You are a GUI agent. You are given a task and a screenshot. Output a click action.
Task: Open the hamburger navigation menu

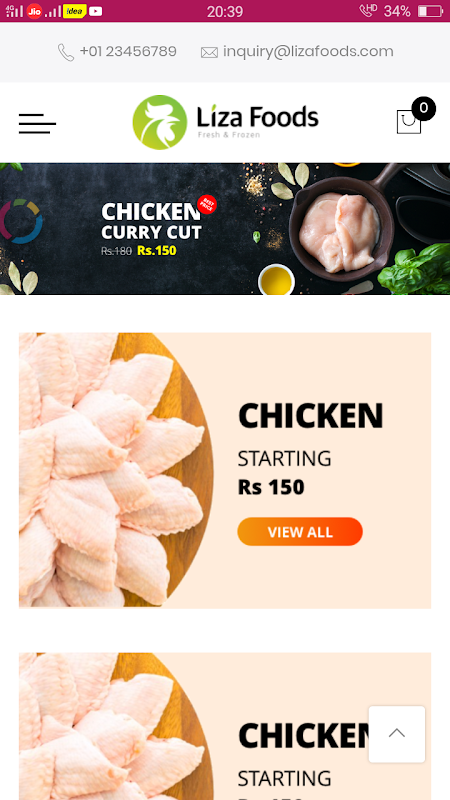37,123
